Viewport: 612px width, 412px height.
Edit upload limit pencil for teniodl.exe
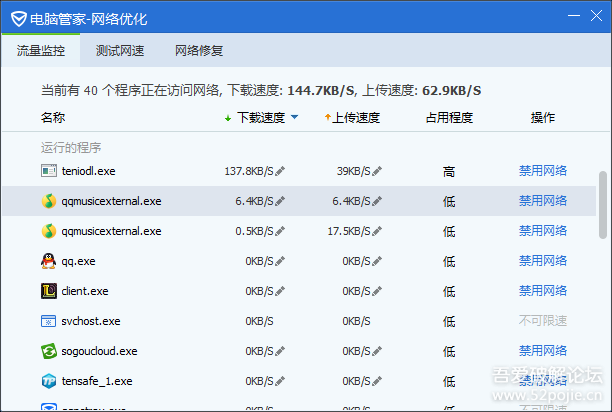pyautogui.click(x=377, y=171)
